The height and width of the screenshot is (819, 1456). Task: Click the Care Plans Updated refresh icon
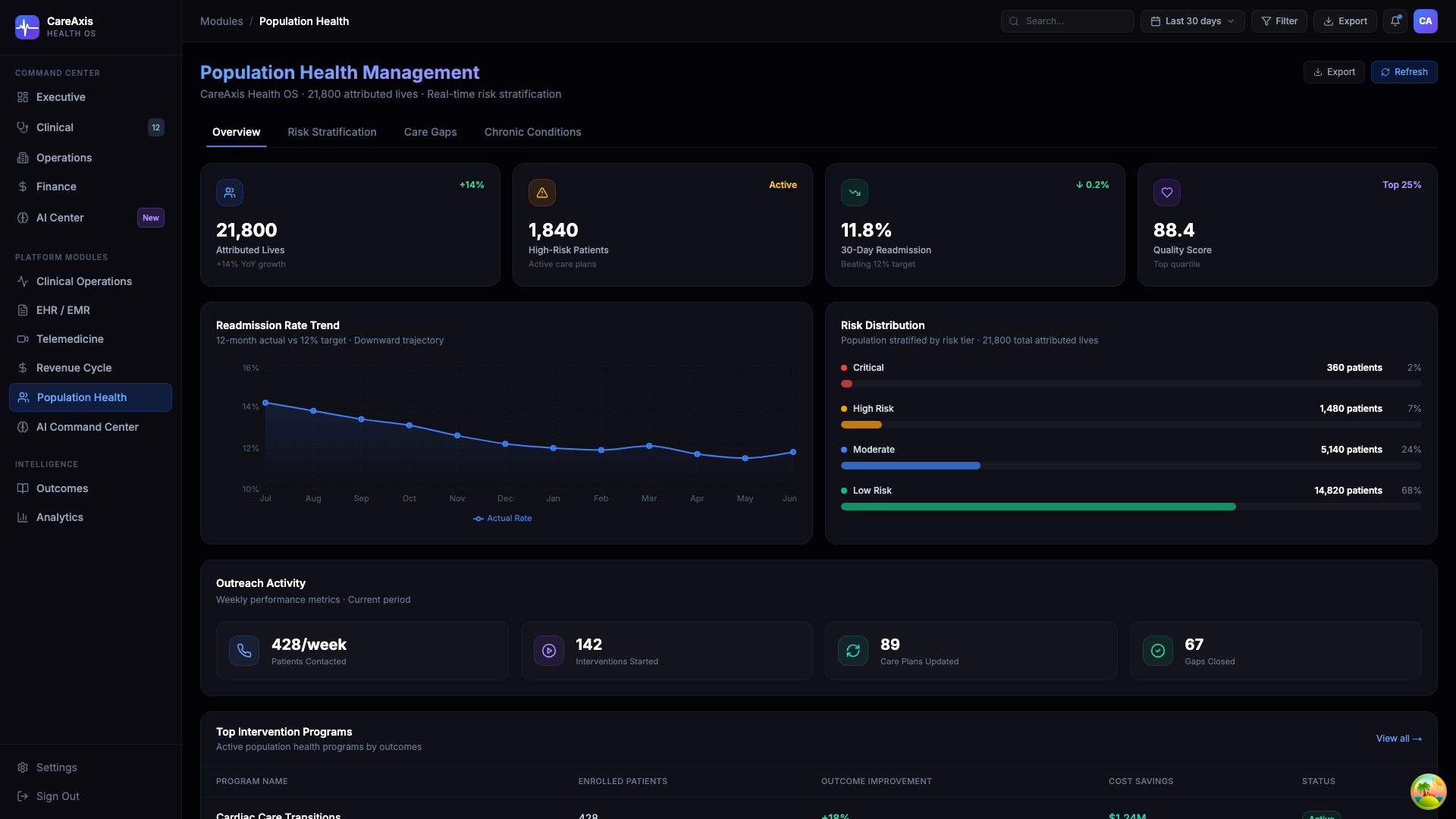coord(853,651)
